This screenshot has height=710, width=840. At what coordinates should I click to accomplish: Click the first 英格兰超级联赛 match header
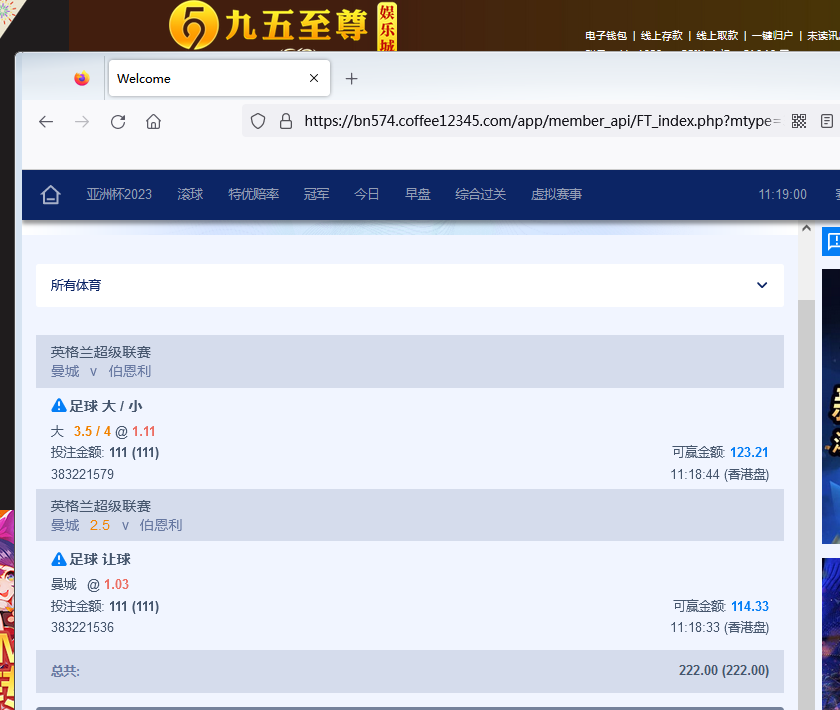(410, 361)
